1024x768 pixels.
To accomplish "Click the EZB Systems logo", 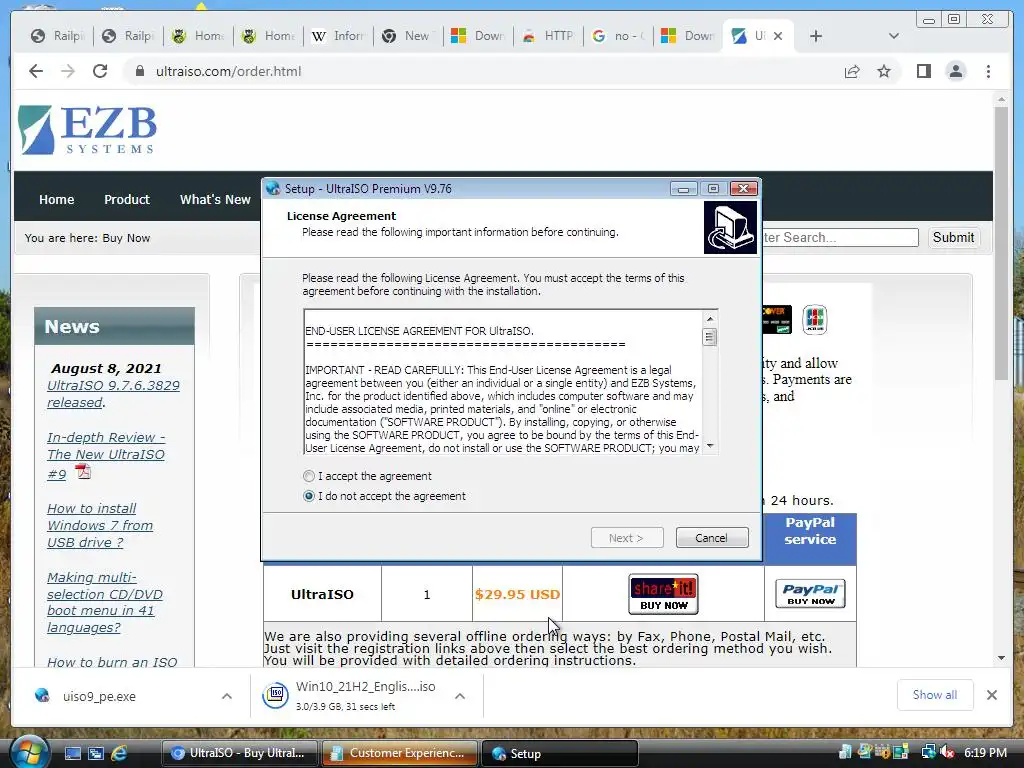I will point(88,129).
